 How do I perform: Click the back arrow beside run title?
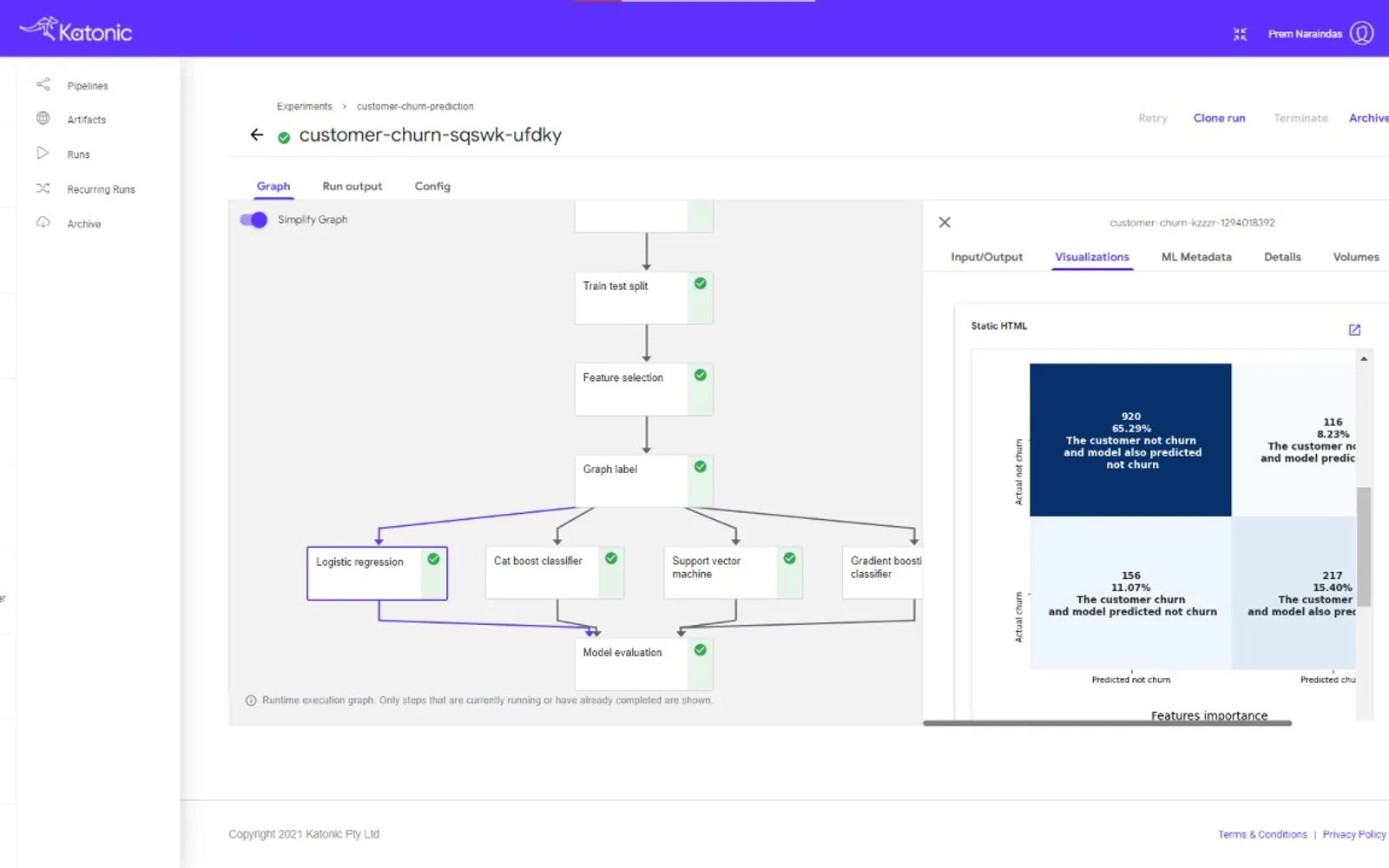pos(256,135)
